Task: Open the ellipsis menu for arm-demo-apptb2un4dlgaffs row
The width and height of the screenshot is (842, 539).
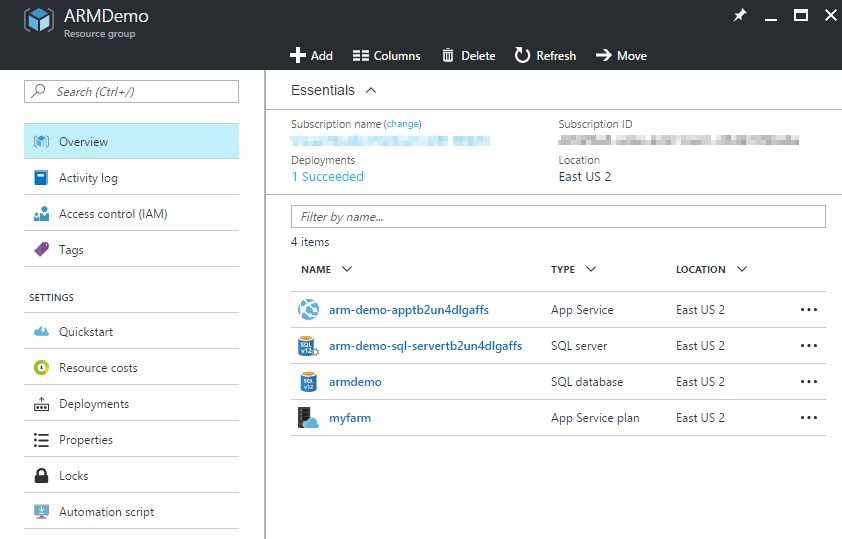Action: pos(809,310)
